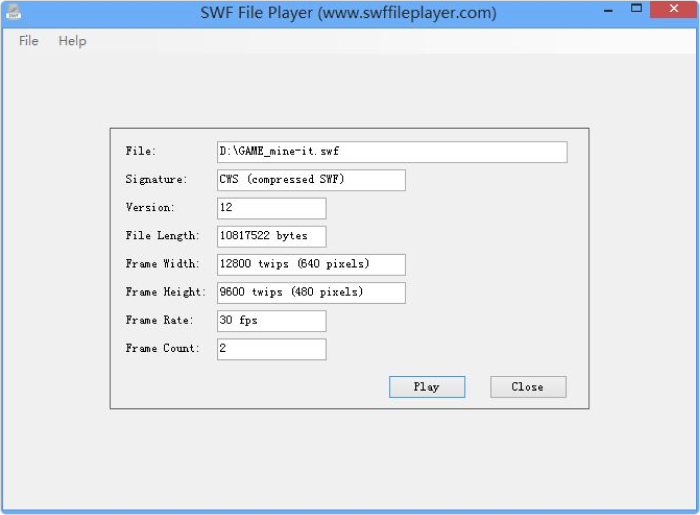This screenshot has width=700, height=515.
Task: Click the "Frame Count:" label
Action: point(162,348)
